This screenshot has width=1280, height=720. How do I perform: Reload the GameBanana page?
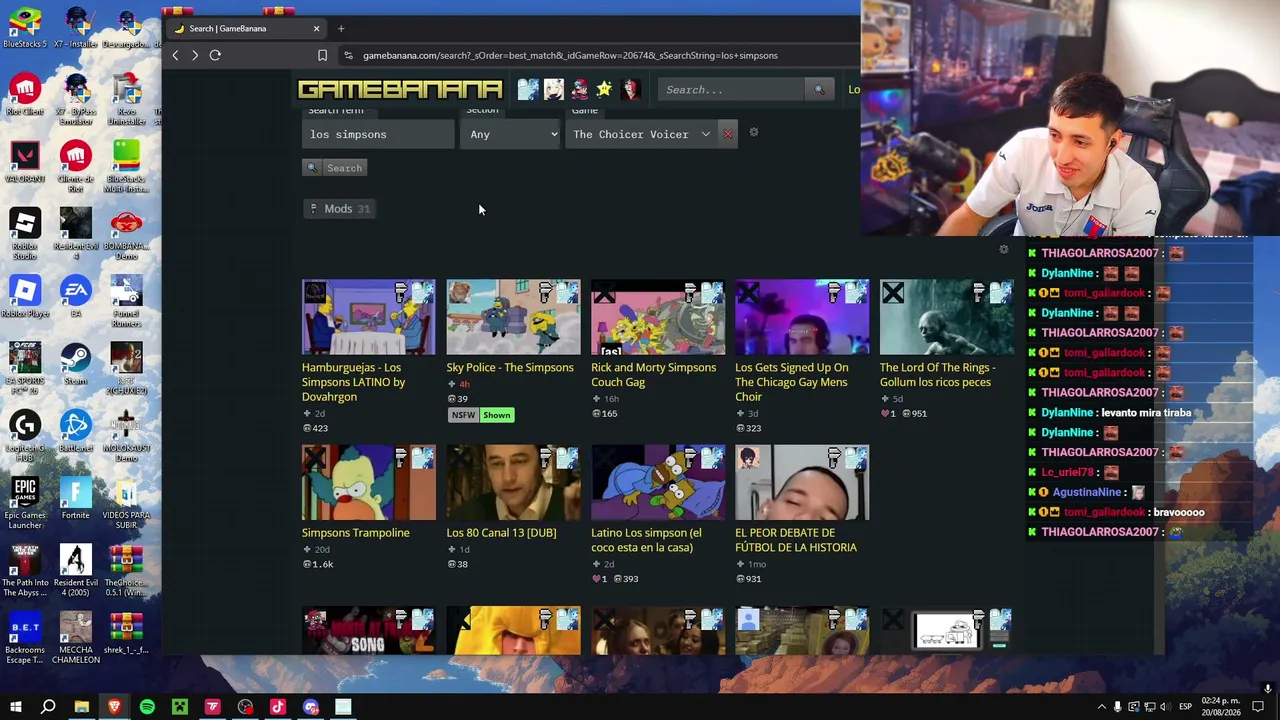tap(215, 55)
